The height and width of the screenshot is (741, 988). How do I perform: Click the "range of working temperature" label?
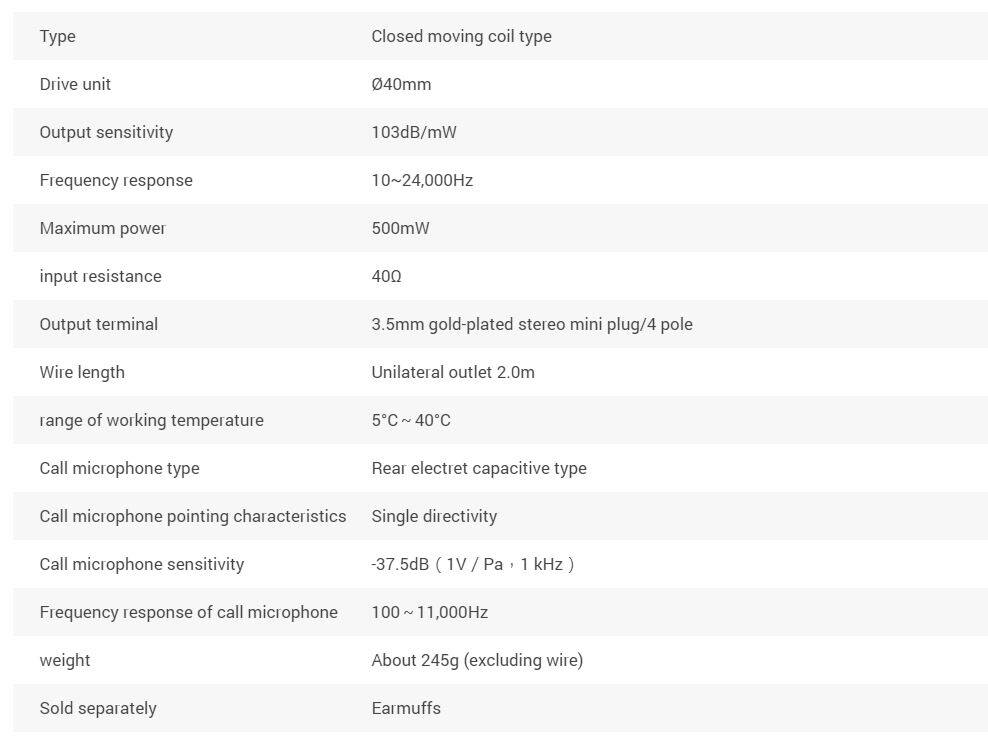[x=152, y=420]
